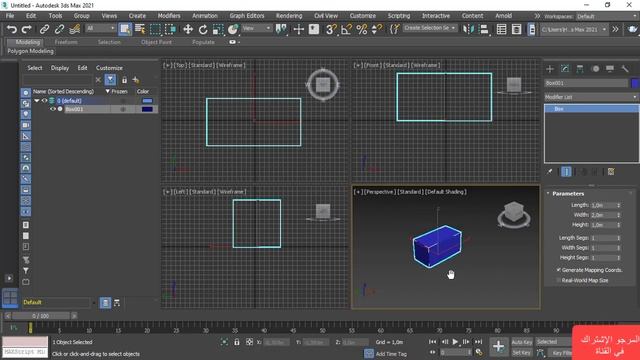Toggle the Percent Snap button
The height and width of the screenshot is (360, 640).
click(x=362, y=29)
